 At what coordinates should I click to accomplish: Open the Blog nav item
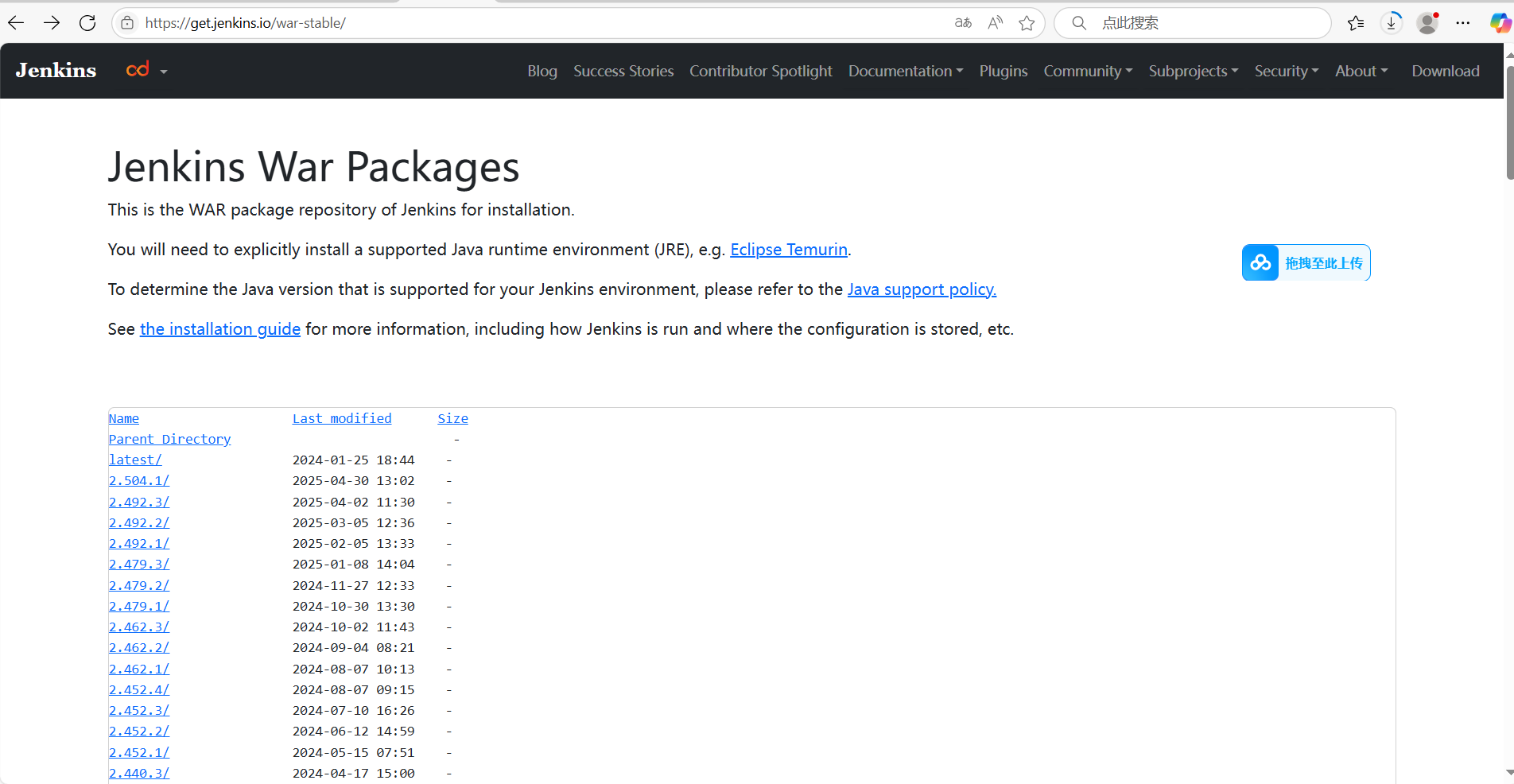pos(542,71)
